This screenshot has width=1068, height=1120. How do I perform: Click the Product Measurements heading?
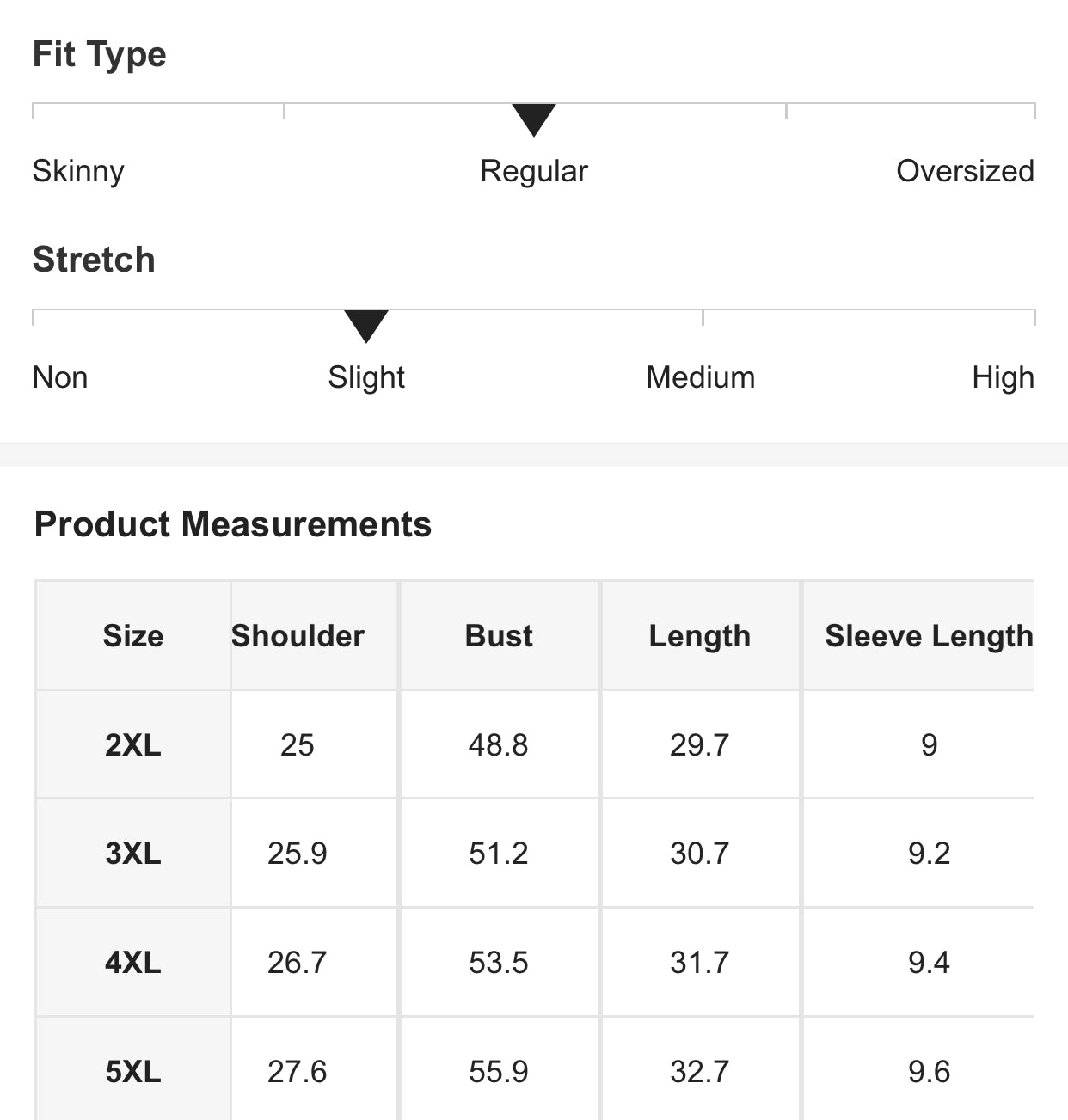232,524
